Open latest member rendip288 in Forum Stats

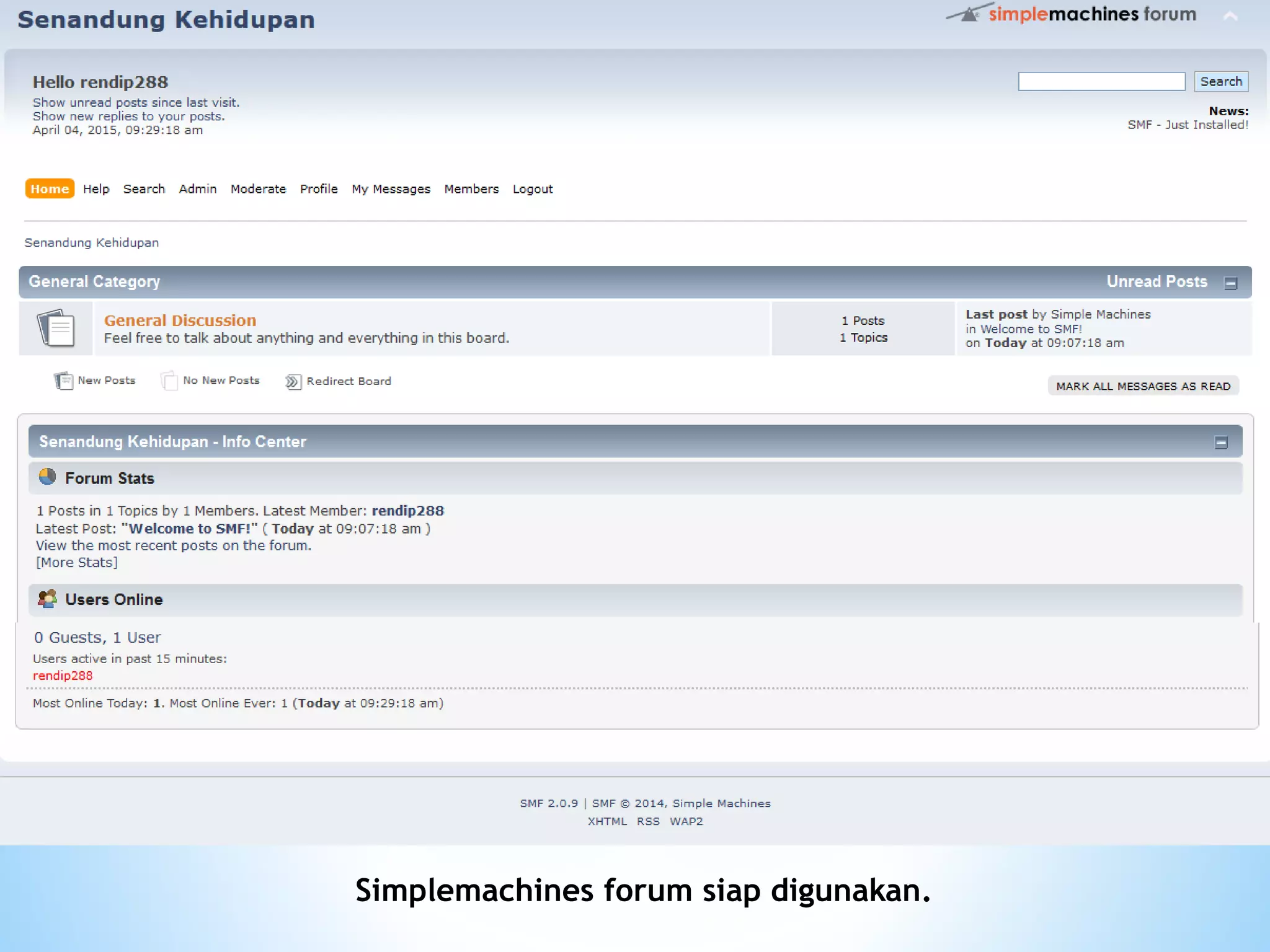click(407, 511)
